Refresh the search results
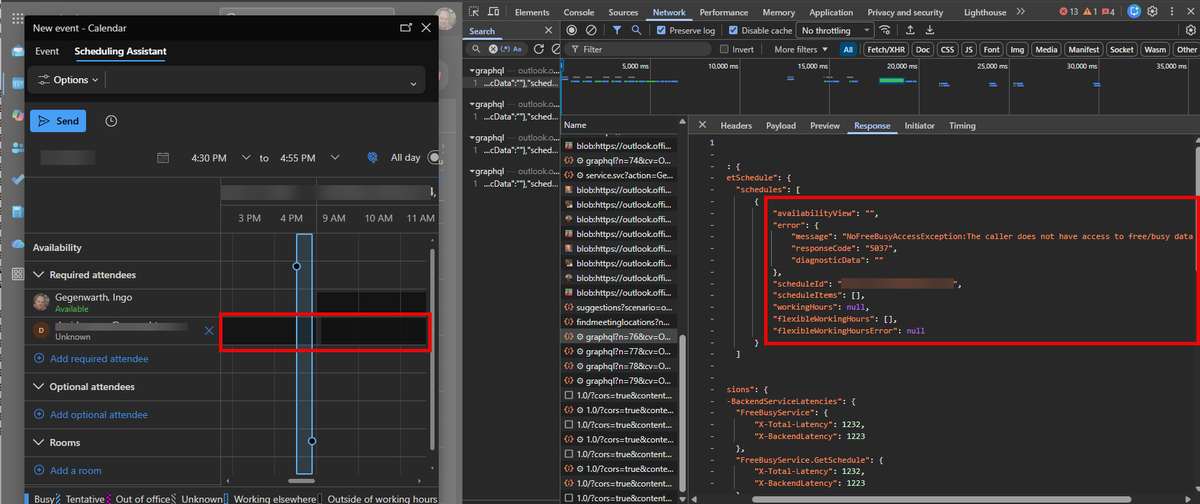This screenshot has width=1200, height=504. click(538, 48)
